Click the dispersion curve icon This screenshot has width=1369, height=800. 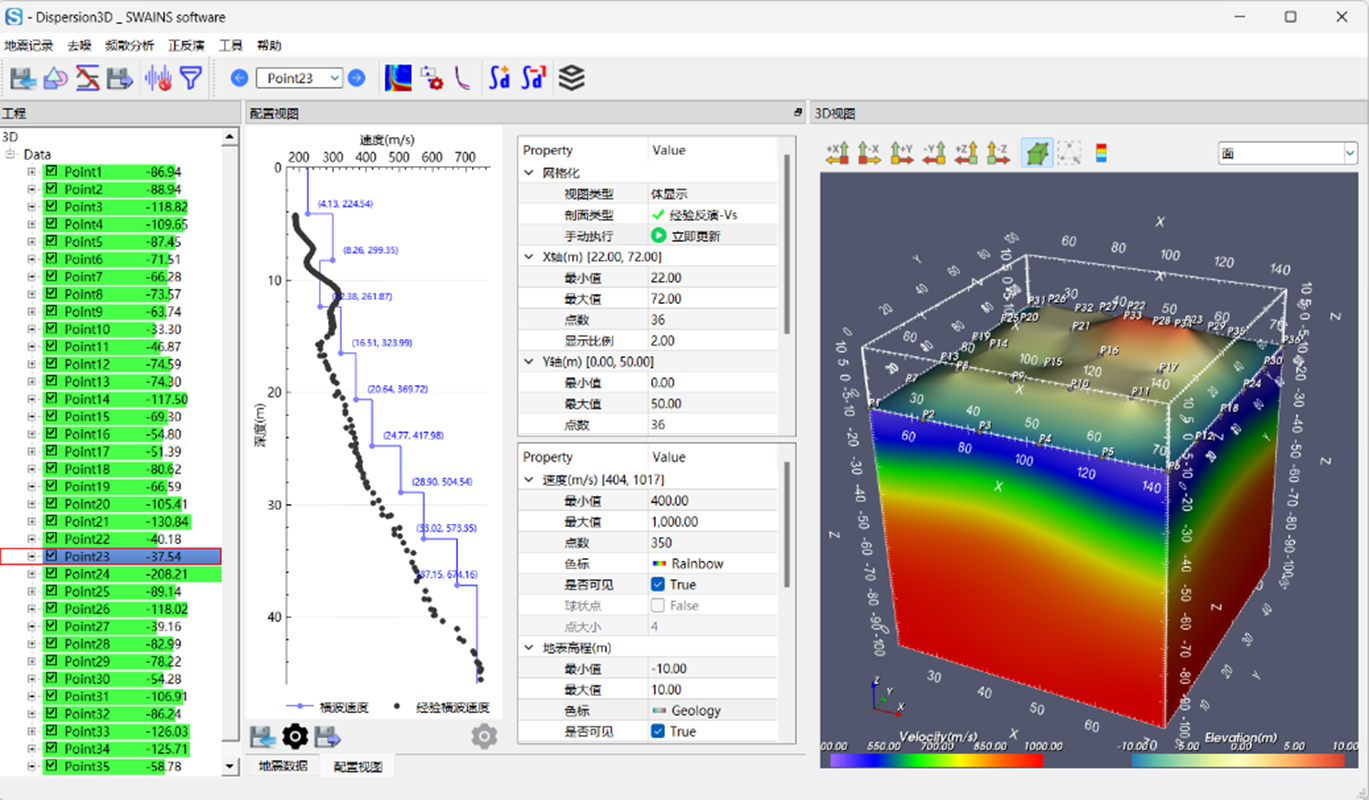click(x=462, y=78)
